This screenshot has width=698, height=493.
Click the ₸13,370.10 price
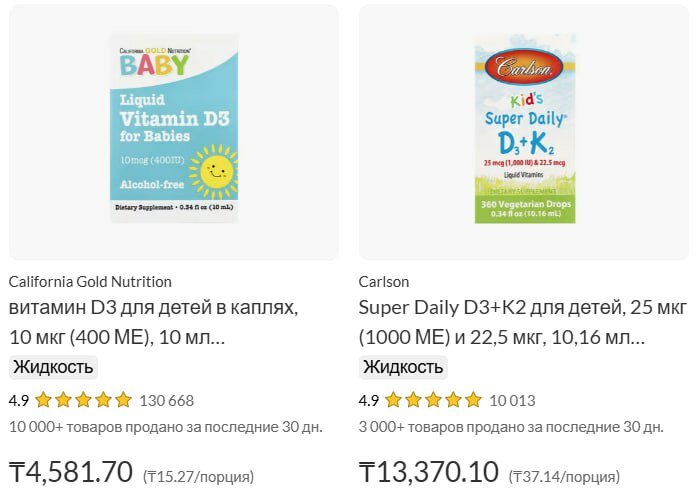[x=428, y=471]
